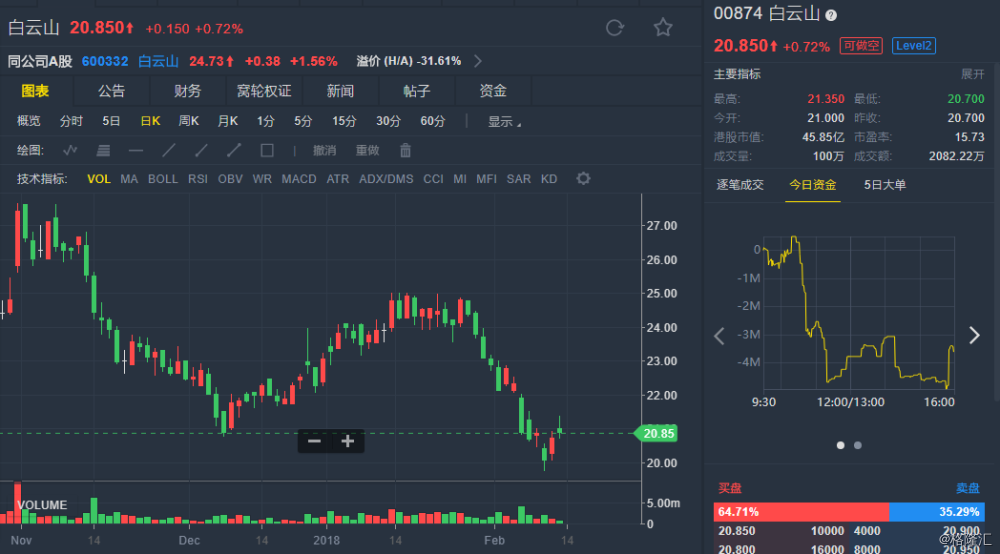Toggle the MA indicator
This screenshot has height=554, width=1000.
coord(129,179)
